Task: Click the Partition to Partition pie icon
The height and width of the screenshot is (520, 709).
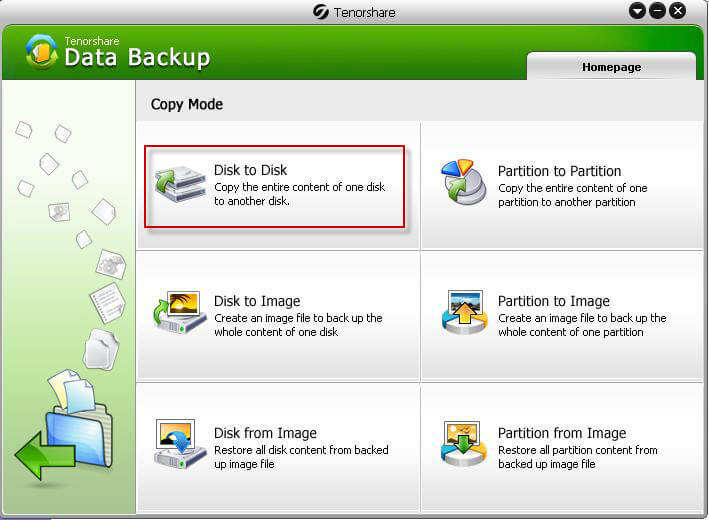Action: tap(464, 183)
